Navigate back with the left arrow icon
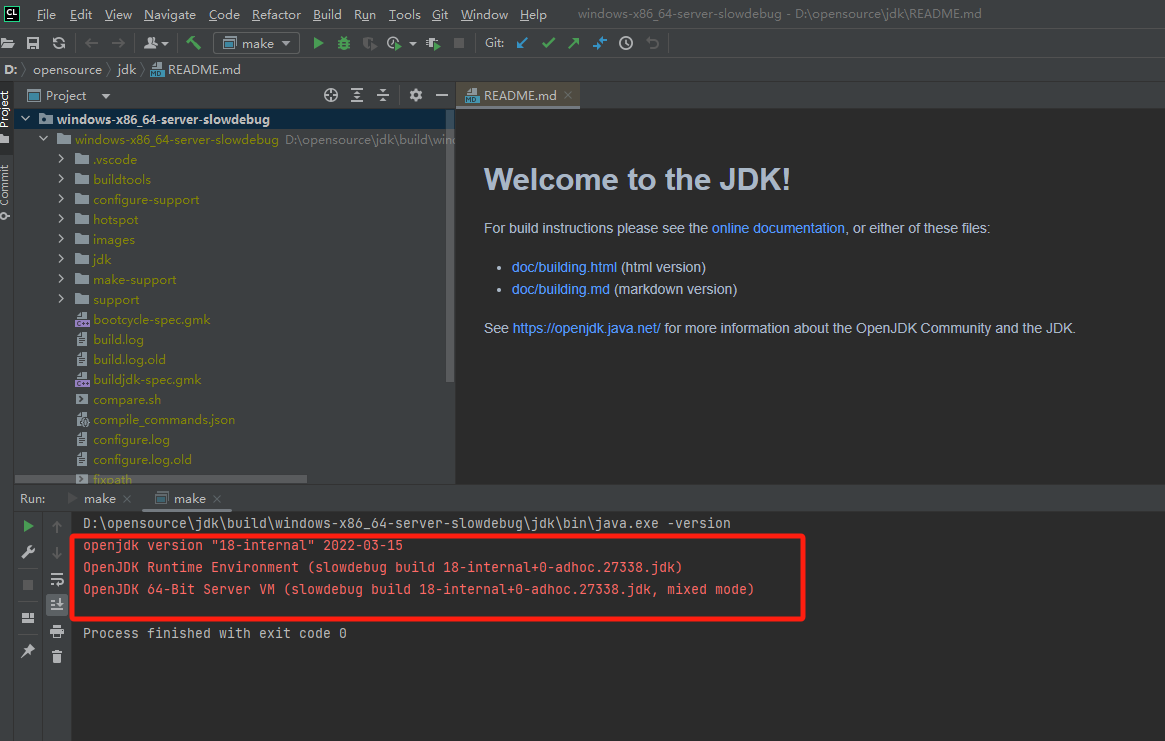1165x741 pixels. click(91, 43)
